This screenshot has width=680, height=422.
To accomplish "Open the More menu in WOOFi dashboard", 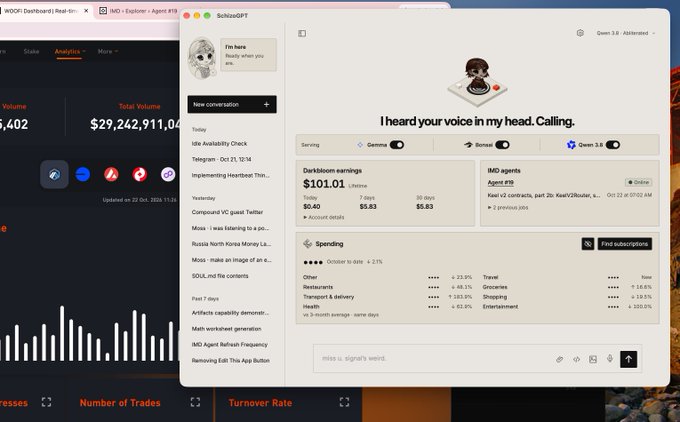I will (x=108, y=52).
